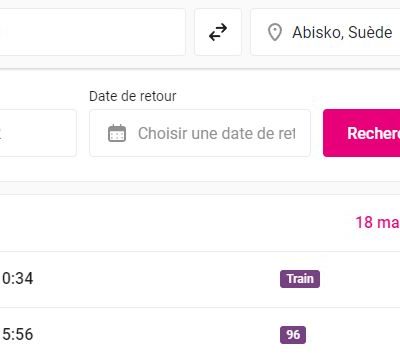This screenshot has height=363, width=400.
Task: Focus the Abisko, Suède destination field
Action: (325, 32)
